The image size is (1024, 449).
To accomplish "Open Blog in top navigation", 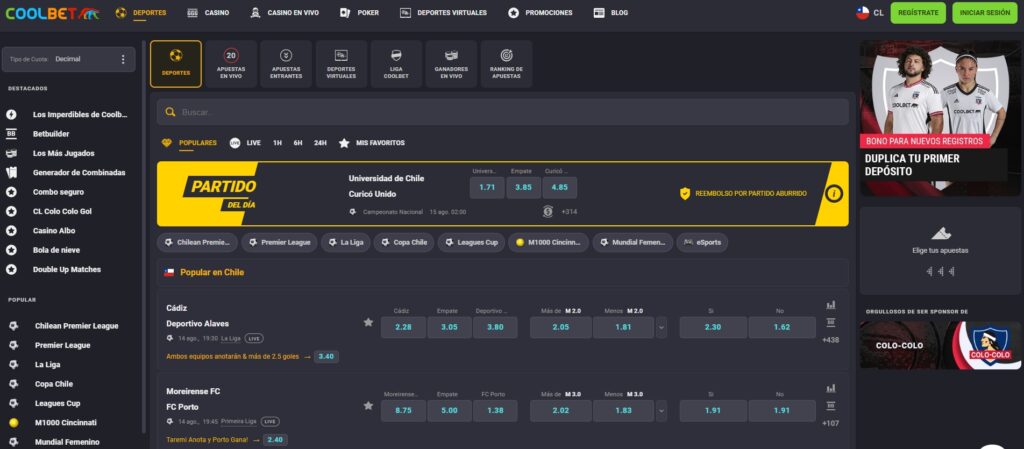I will click(x=611, y=13).
